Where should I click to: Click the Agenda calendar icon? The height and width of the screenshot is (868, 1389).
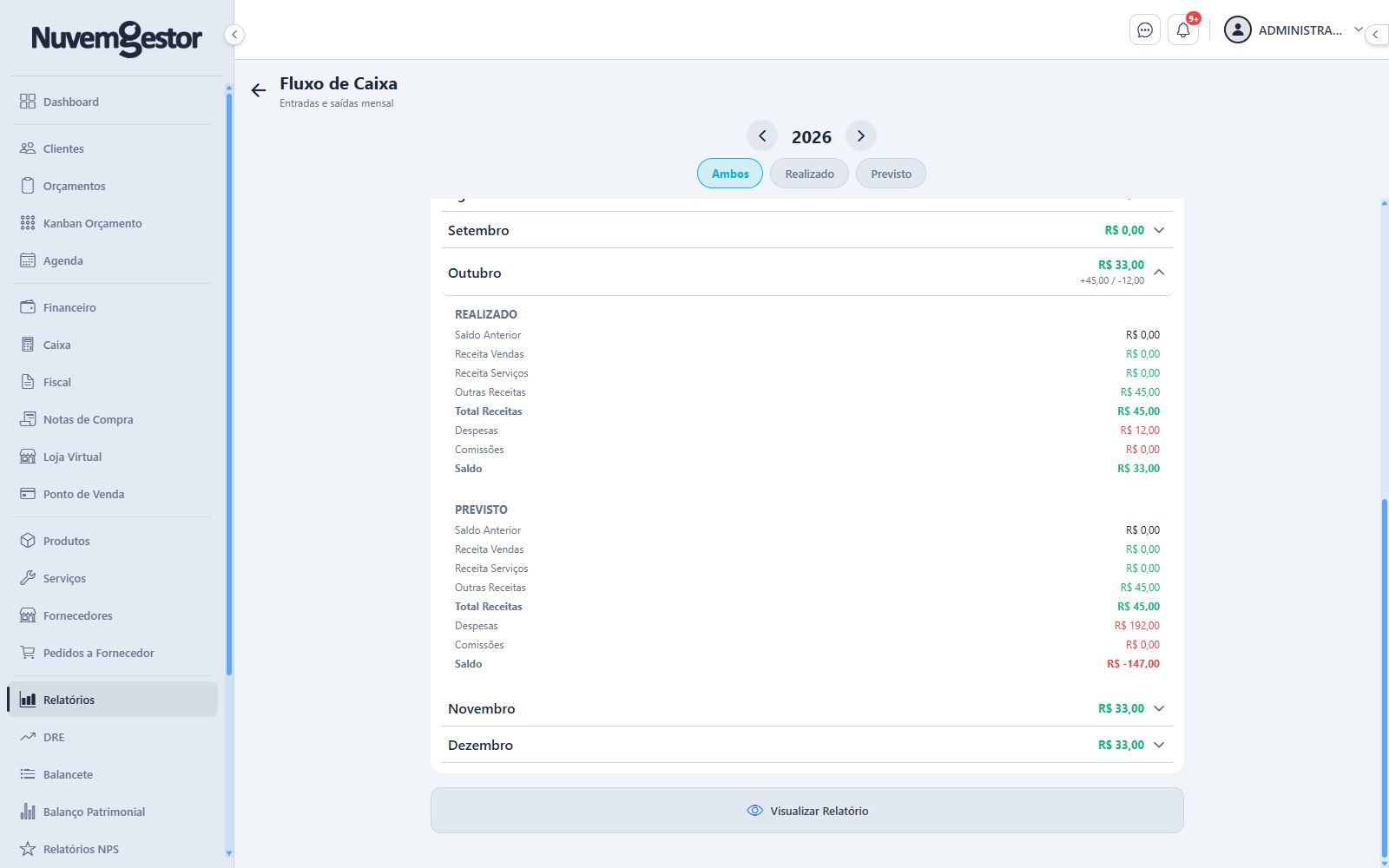28,260
